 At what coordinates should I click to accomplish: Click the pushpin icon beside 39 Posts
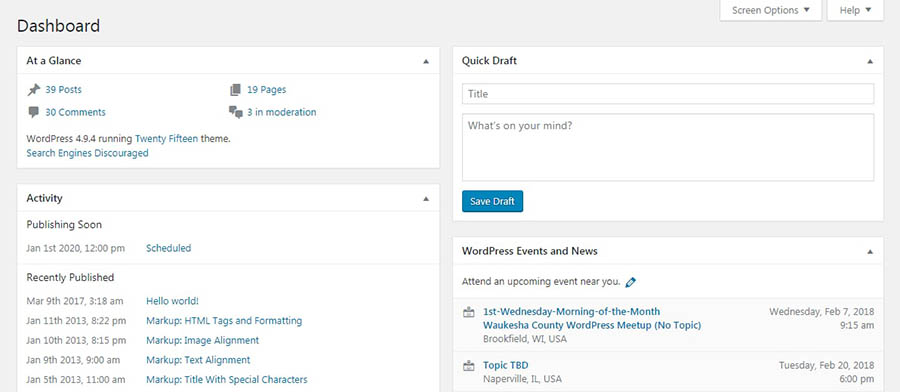click(x=34, y=90)
